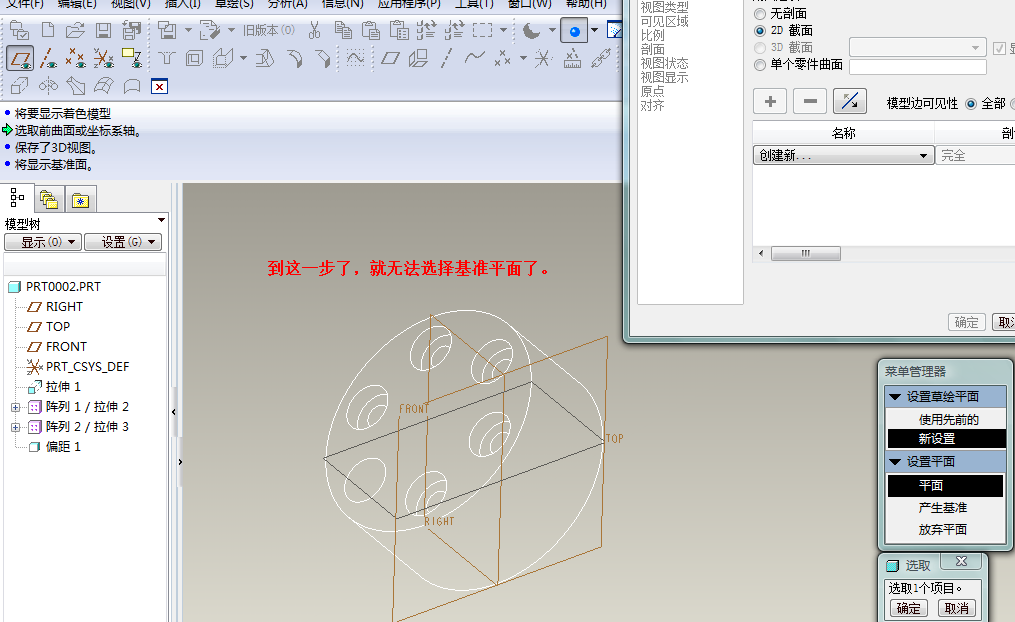Select 放弃平面 in menu manager
Image resolution: width=1015 pixels, height=622 pixels.
click(x=944, y=529)
